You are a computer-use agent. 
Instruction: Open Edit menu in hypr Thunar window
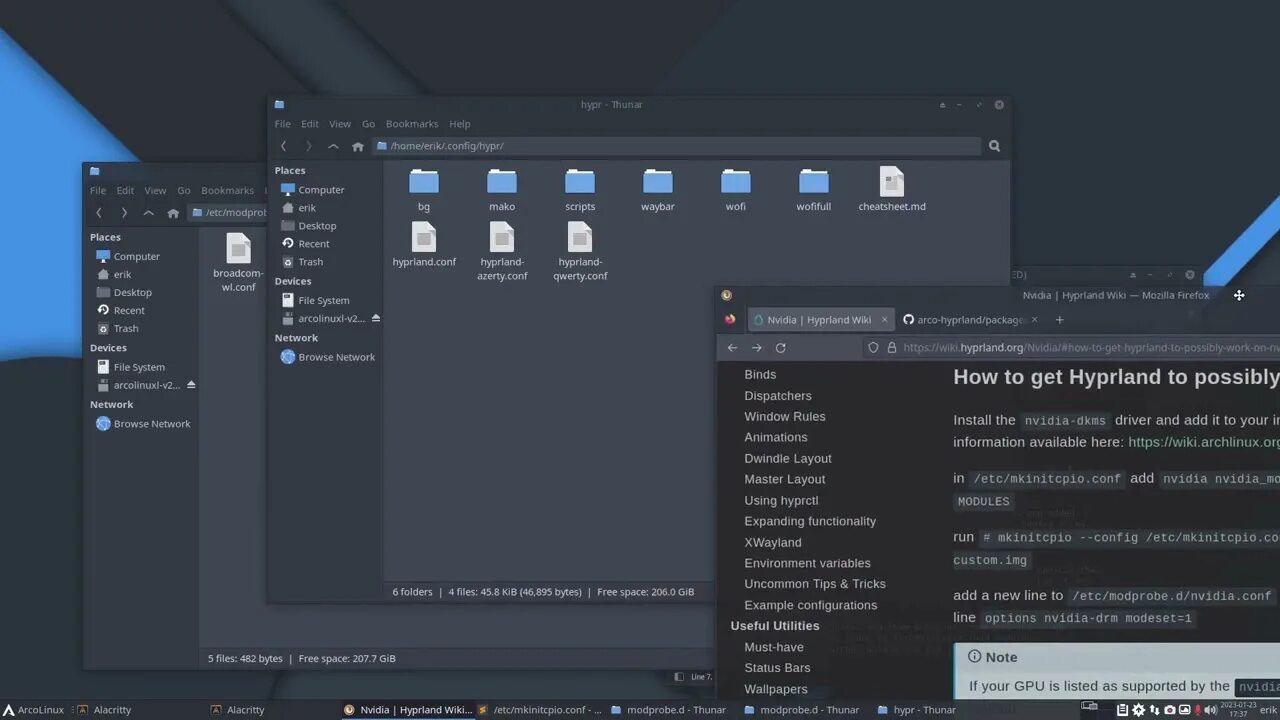click(x=310, y=124)
